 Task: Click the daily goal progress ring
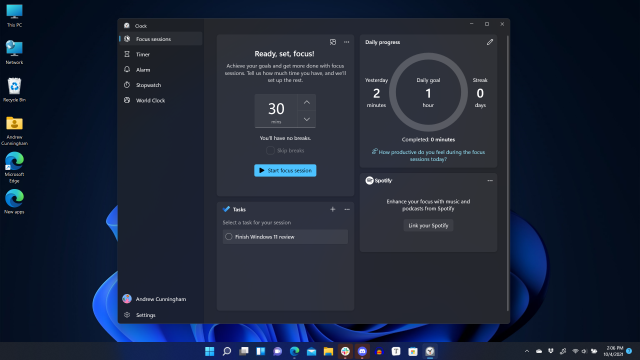(428, 92)
